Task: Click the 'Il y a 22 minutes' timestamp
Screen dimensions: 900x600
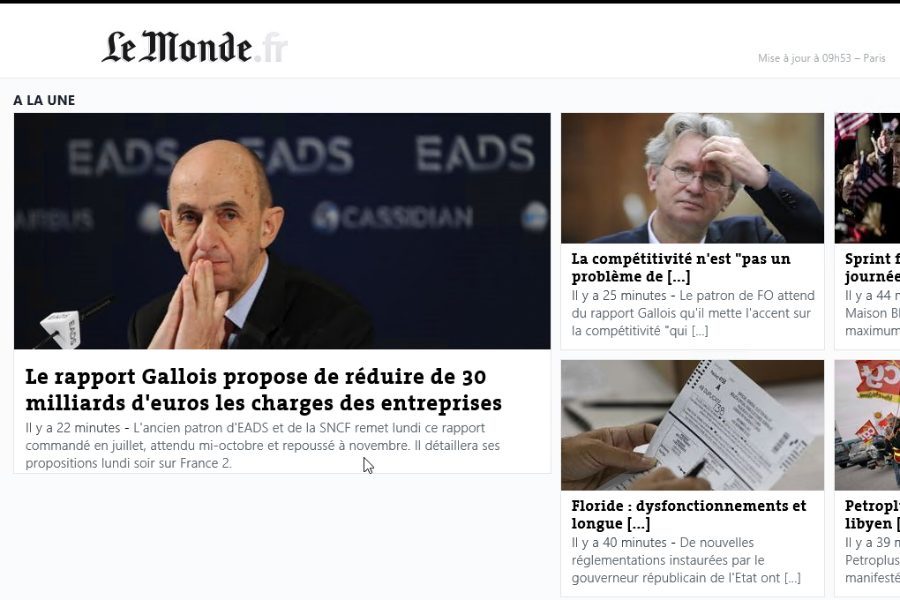Action: 73,428
